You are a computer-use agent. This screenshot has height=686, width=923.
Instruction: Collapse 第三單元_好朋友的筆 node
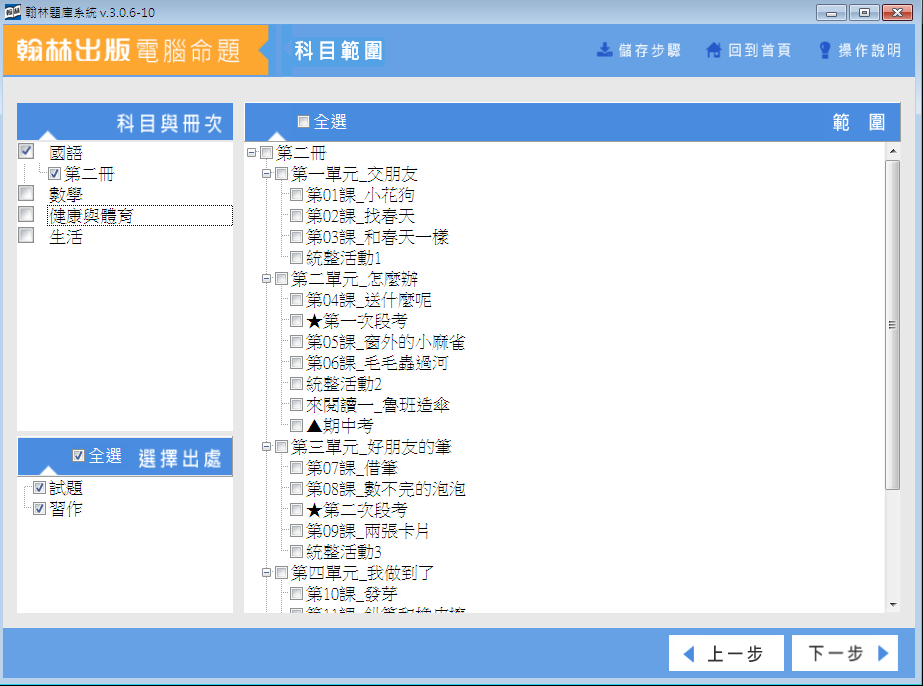coord(267,447)
